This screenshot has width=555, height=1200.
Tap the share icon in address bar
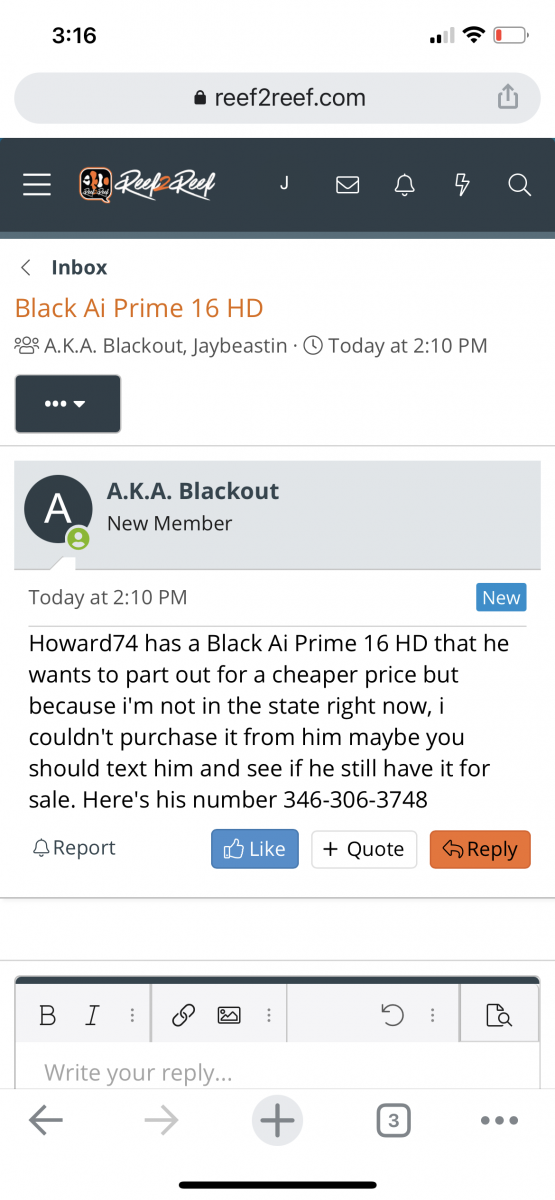[x=507, y=97]
